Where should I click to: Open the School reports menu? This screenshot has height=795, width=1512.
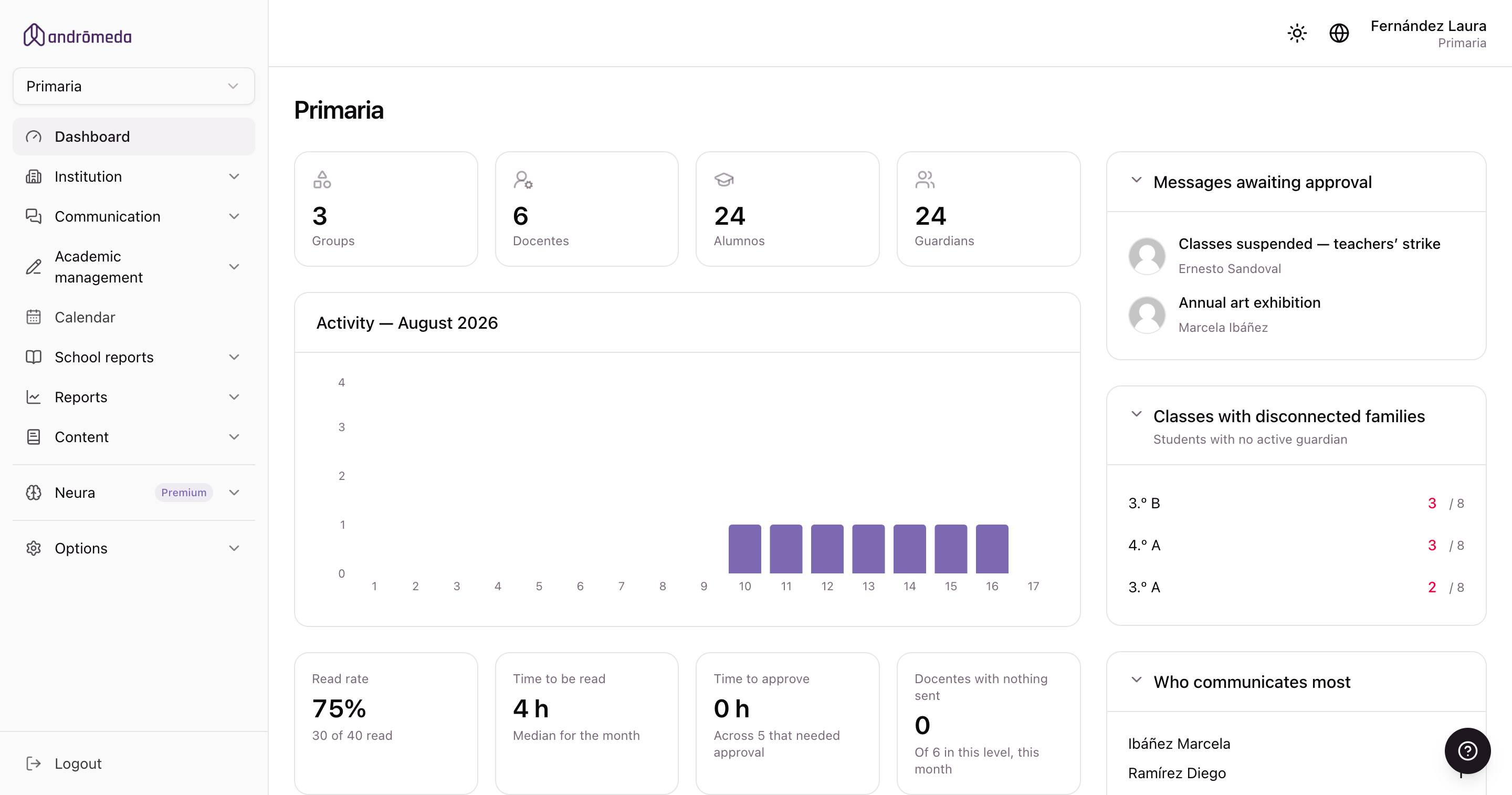tap(134, 357)
